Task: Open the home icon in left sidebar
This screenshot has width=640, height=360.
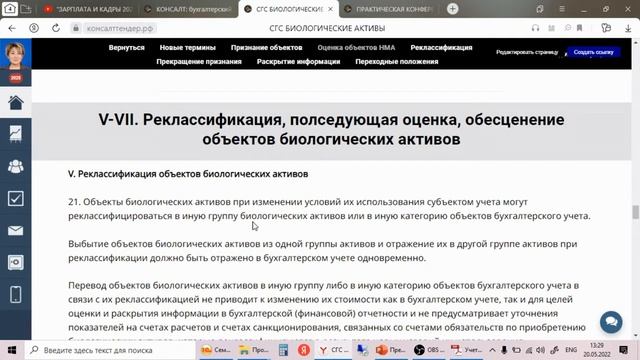Action: (16, 102)
